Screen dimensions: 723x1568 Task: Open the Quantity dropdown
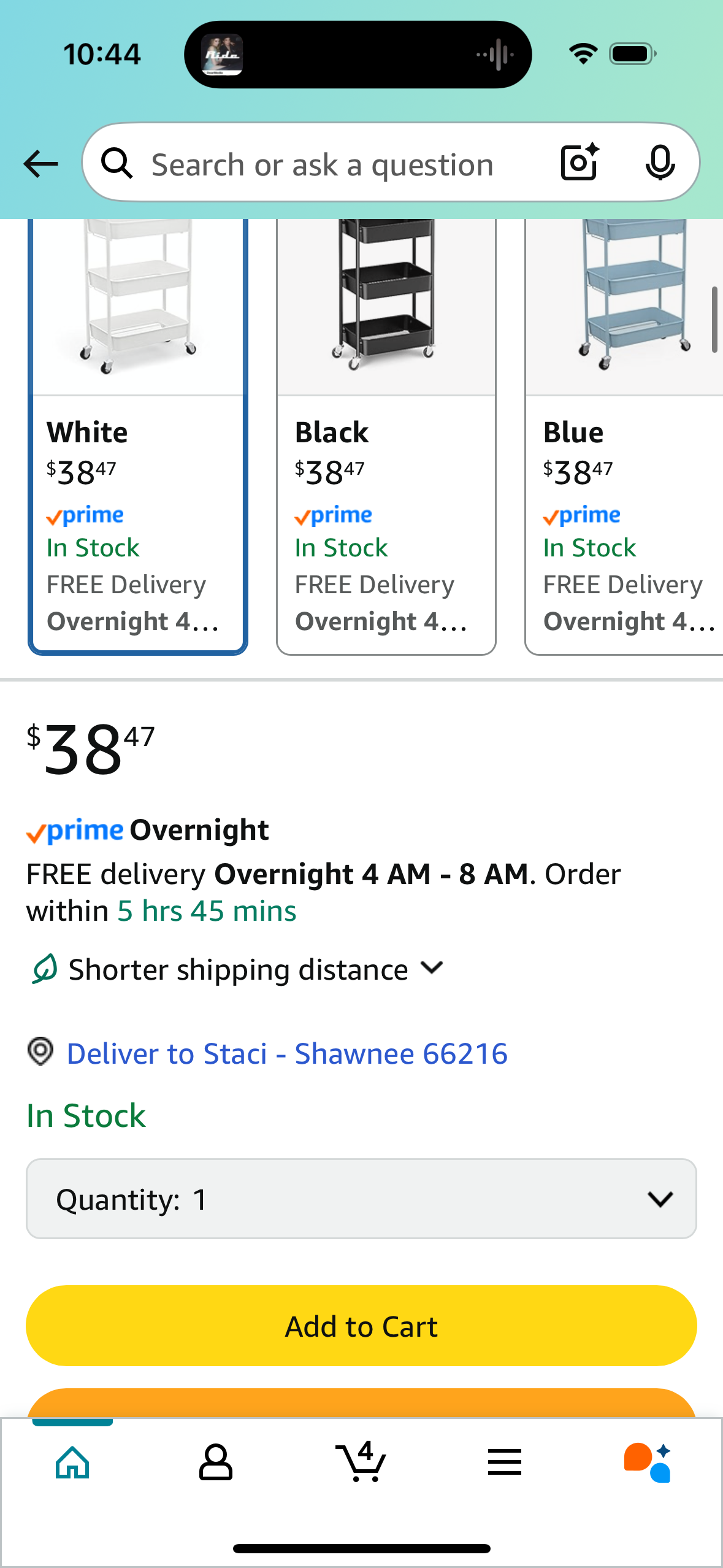[361, 1199]
